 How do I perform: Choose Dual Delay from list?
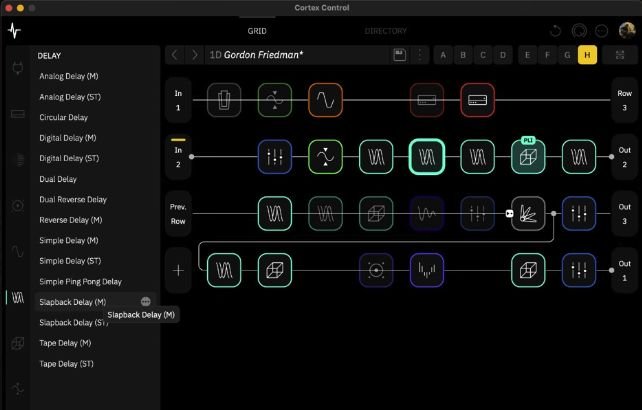[x=58, y=179]
